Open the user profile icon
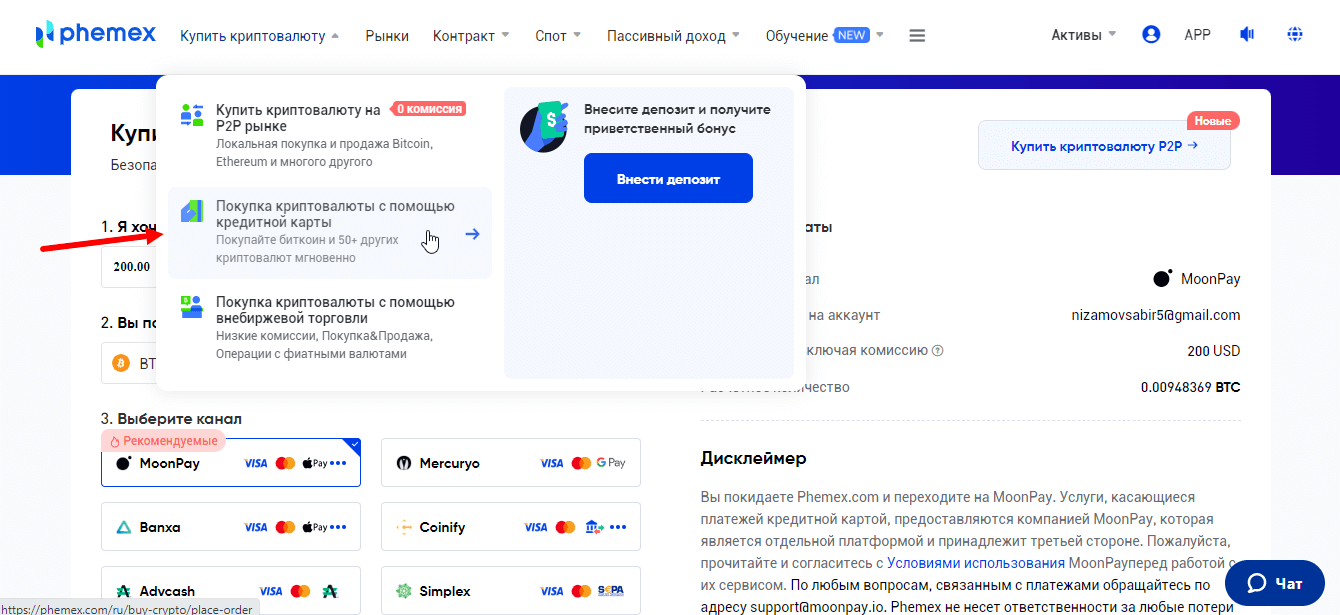 click(x=1151, y=35)
